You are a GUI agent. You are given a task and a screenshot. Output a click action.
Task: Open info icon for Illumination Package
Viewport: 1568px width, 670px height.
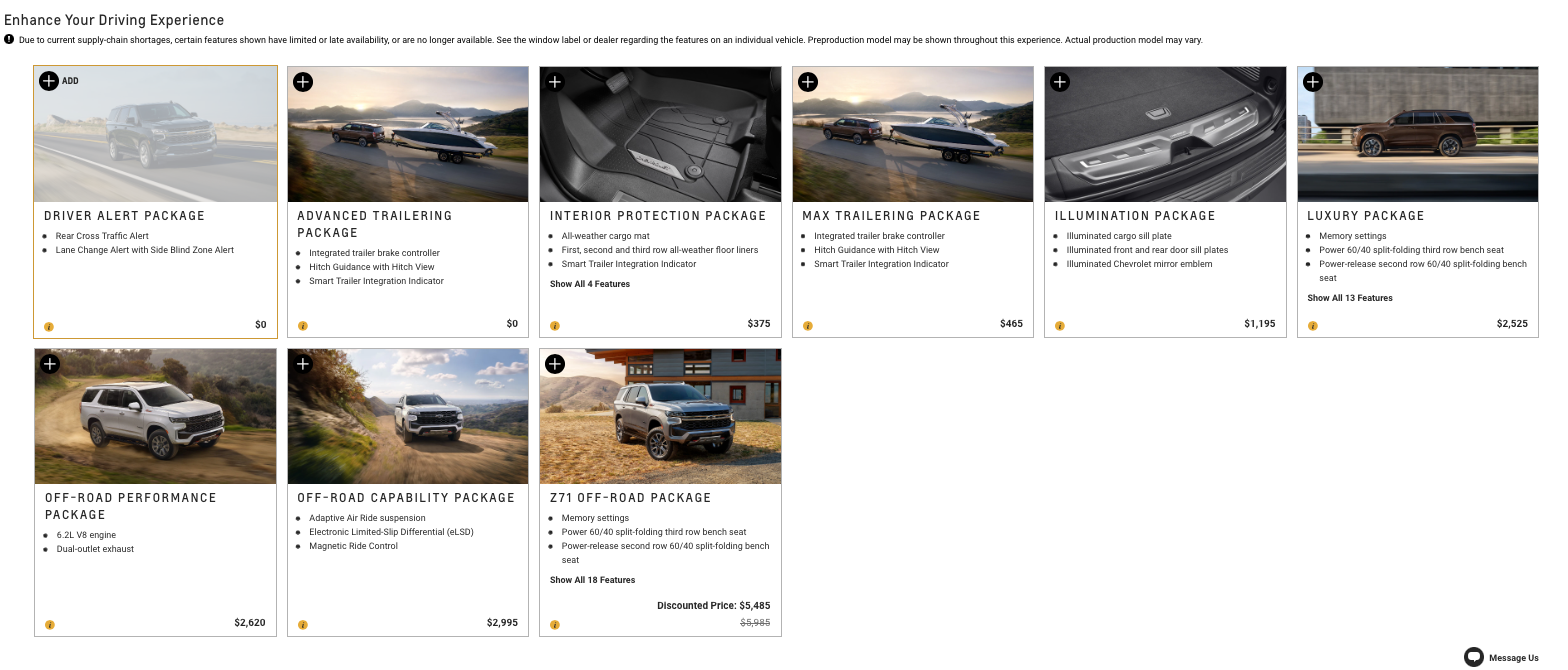coord(1060,326)
